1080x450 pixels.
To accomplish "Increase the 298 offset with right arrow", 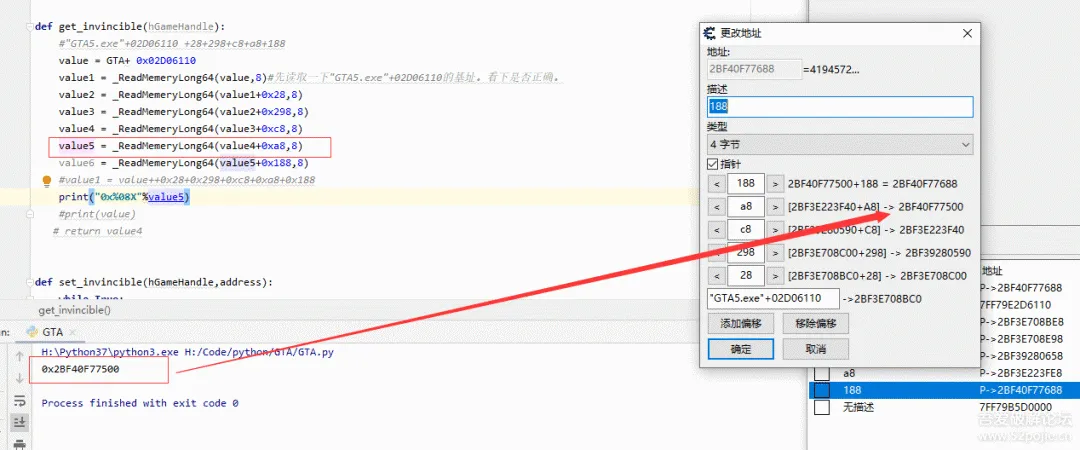I will coord(775,253).
